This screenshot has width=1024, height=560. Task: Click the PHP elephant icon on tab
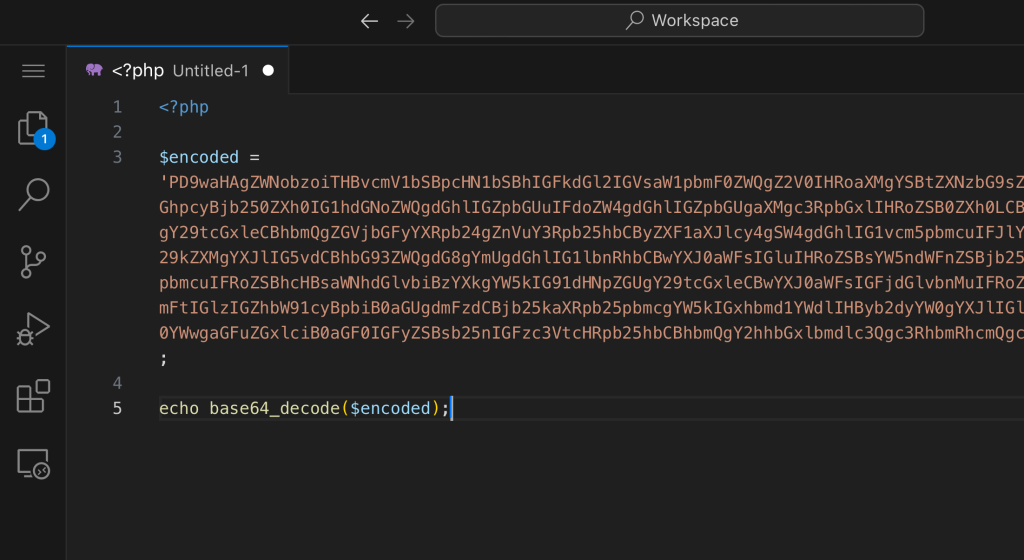click(95, 71)
